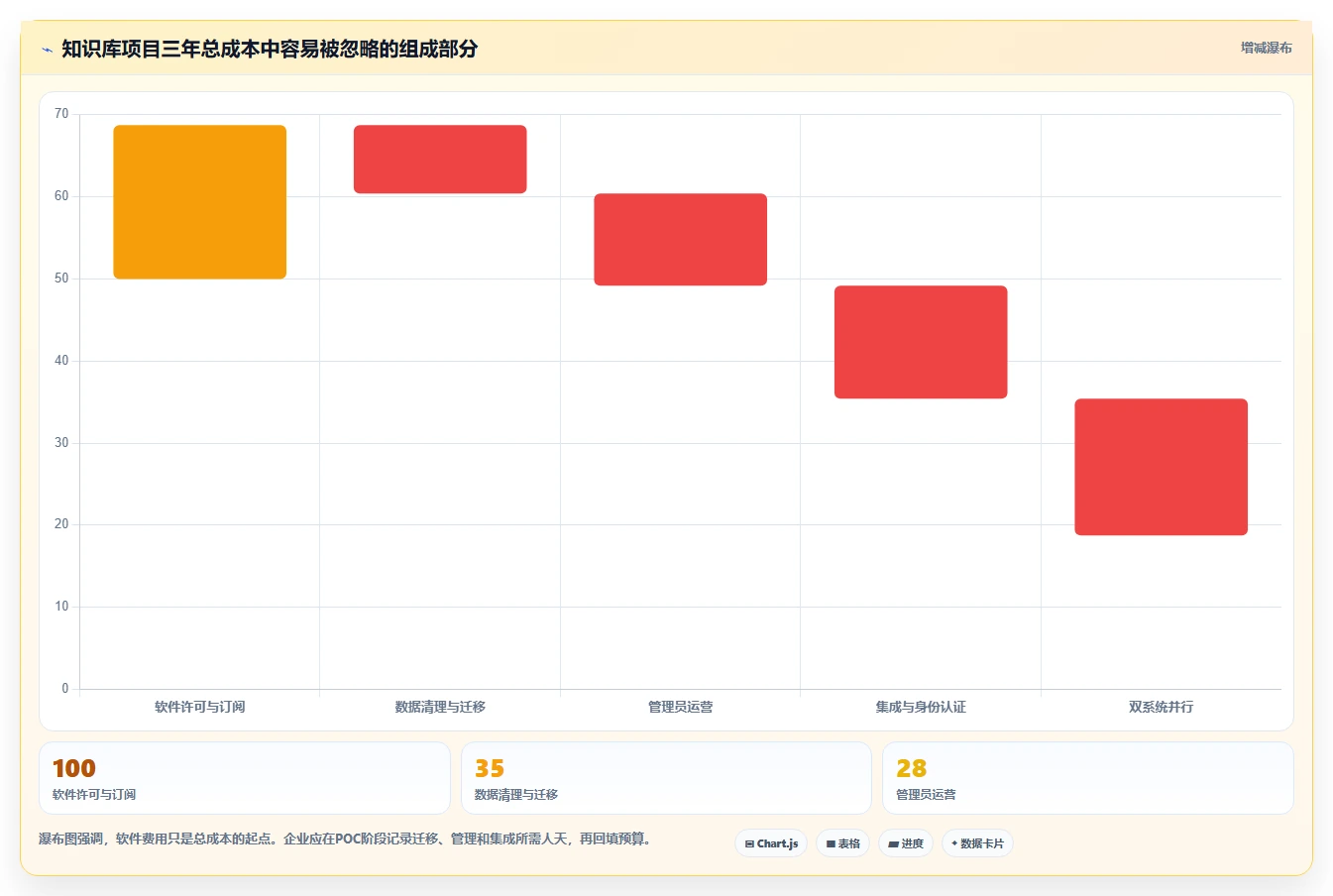Click the 双系统并行 x-axis label

coord(1162,707)
